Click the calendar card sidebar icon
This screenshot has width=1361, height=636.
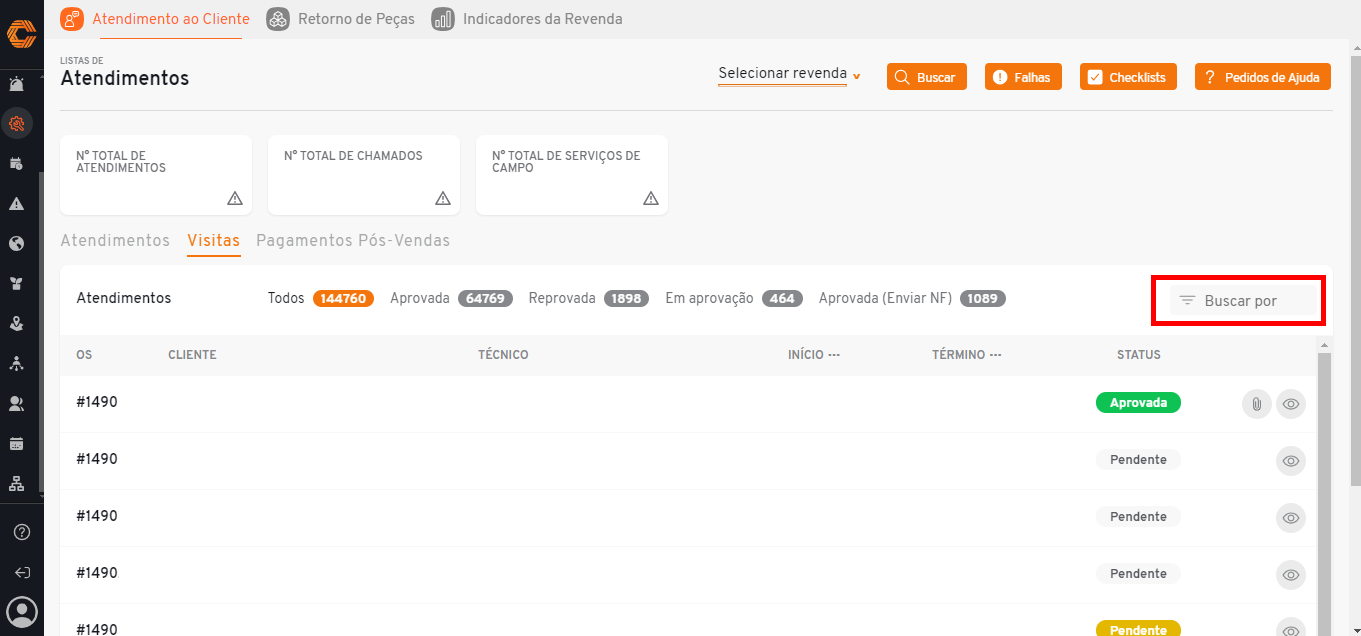tap(17, 443)
